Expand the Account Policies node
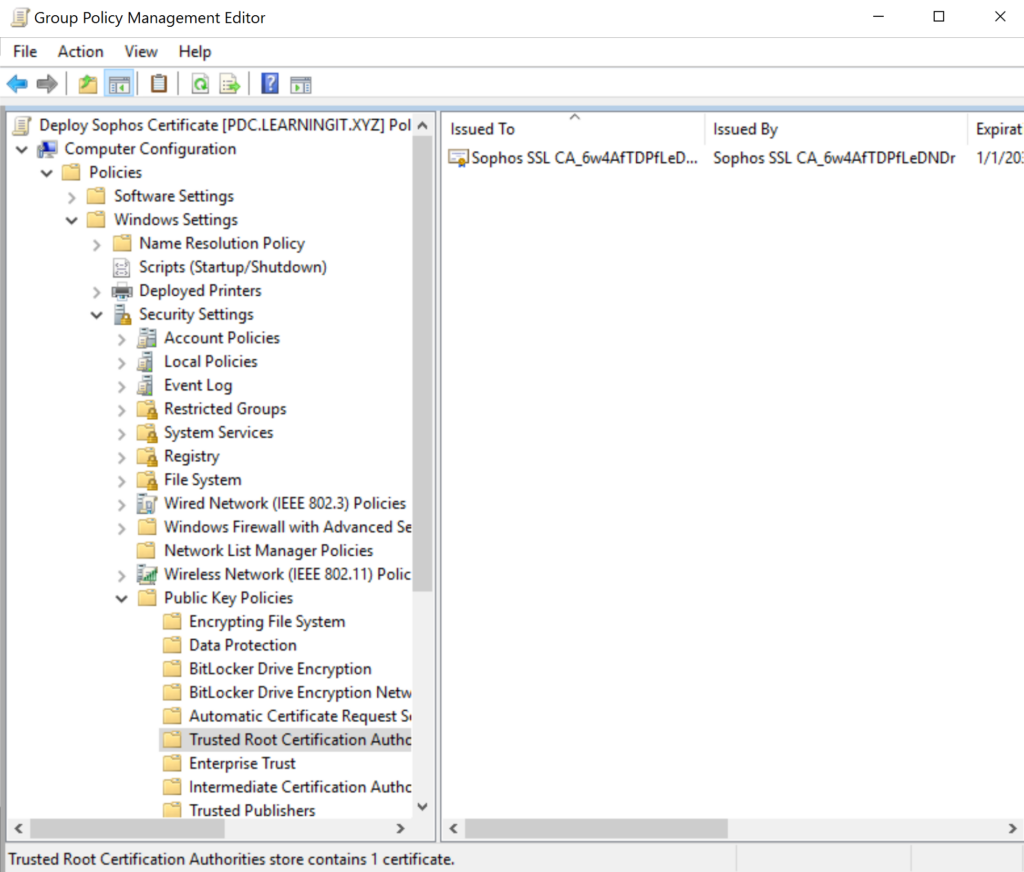Image resolution: width=1024 pixels, height=872 pixels. click(x=121, y=339)
